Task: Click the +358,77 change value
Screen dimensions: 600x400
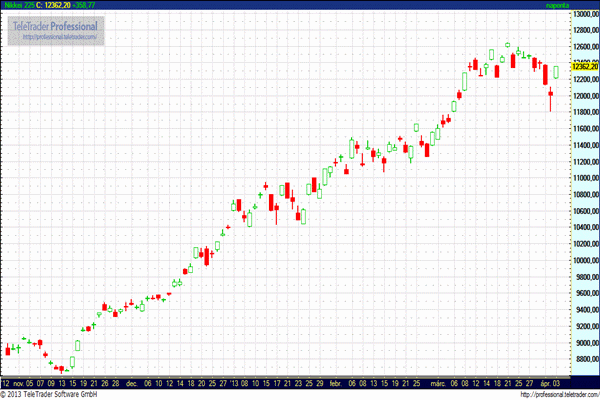Action: point(95,5)
